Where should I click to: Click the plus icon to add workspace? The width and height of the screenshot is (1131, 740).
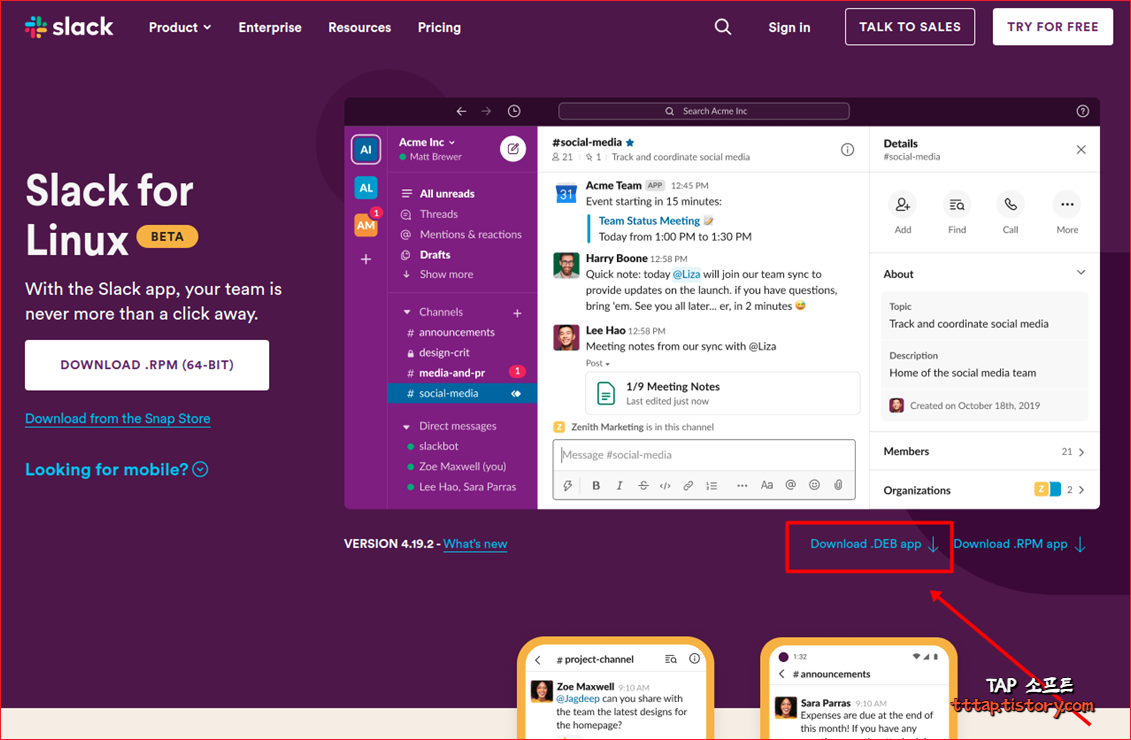click(x=366, y=259)
